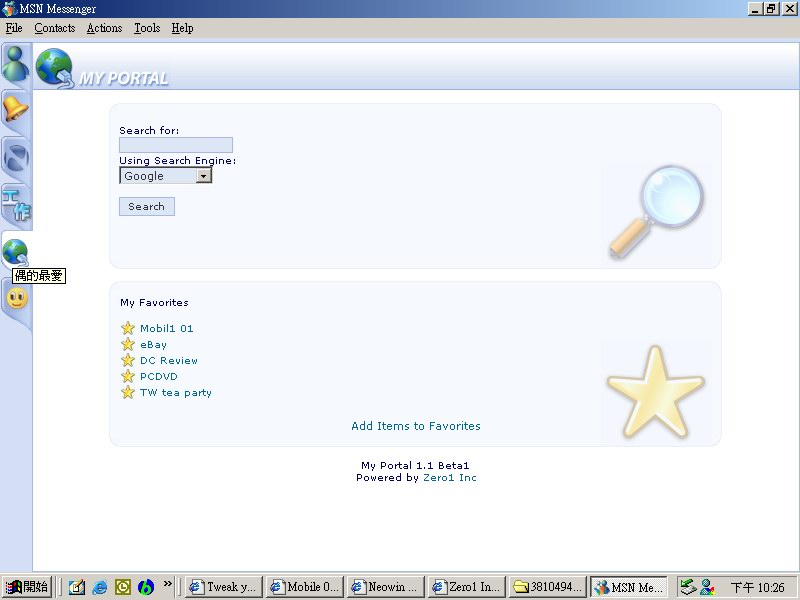
Task: Click the star beside DC Review
Action: tap(128, 360)
